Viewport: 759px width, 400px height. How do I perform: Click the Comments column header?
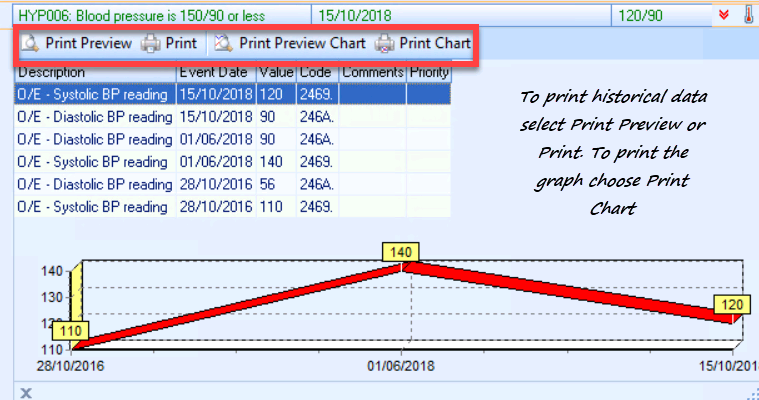click(371, 73)
